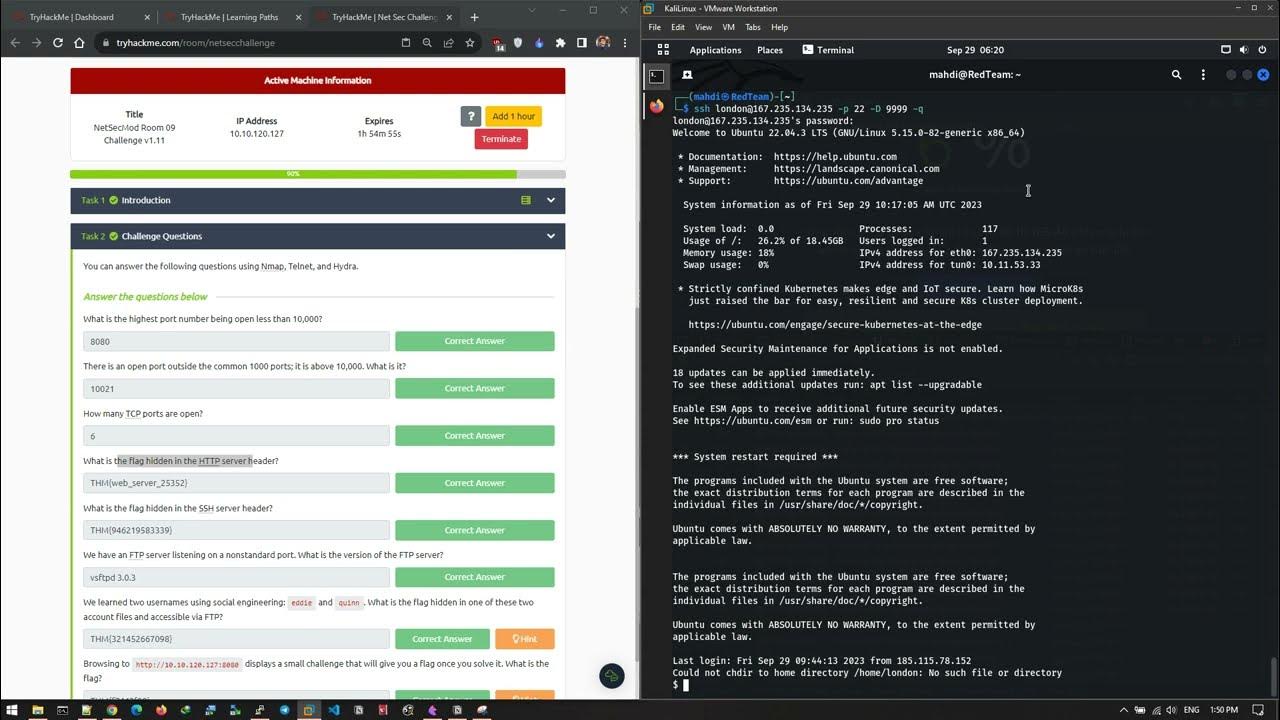Click Add 1 hour button
1280x720 pixels.
(514, 116)
